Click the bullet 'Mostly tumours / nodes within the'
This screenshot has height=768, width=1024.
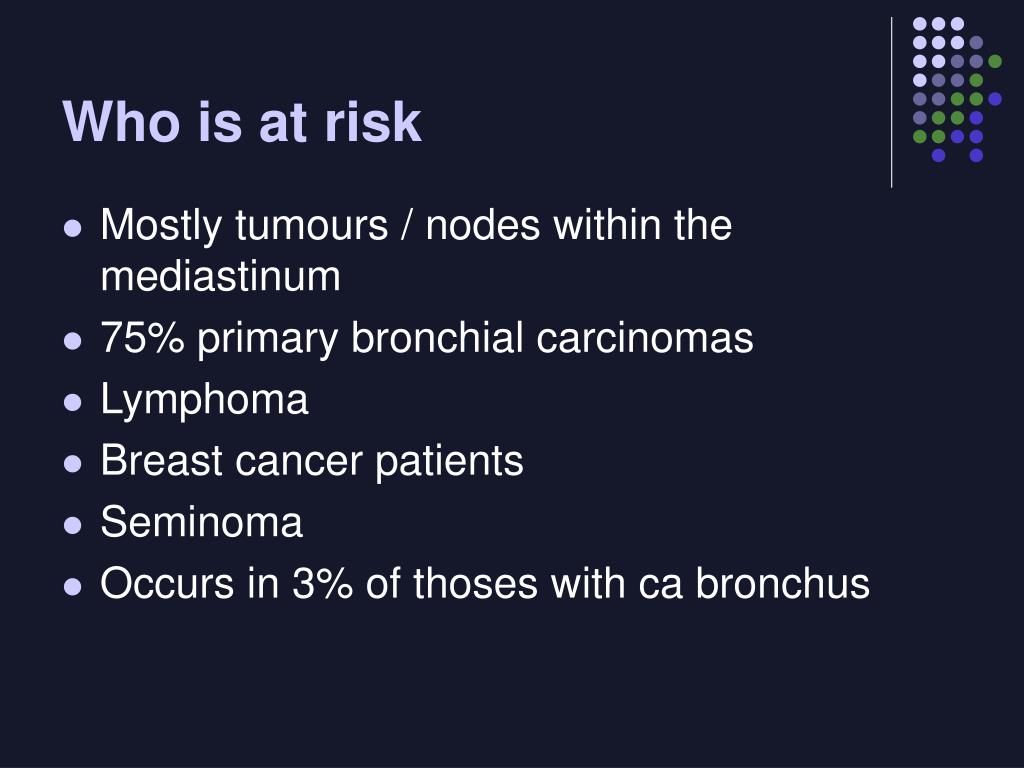[x=416, y=225]
